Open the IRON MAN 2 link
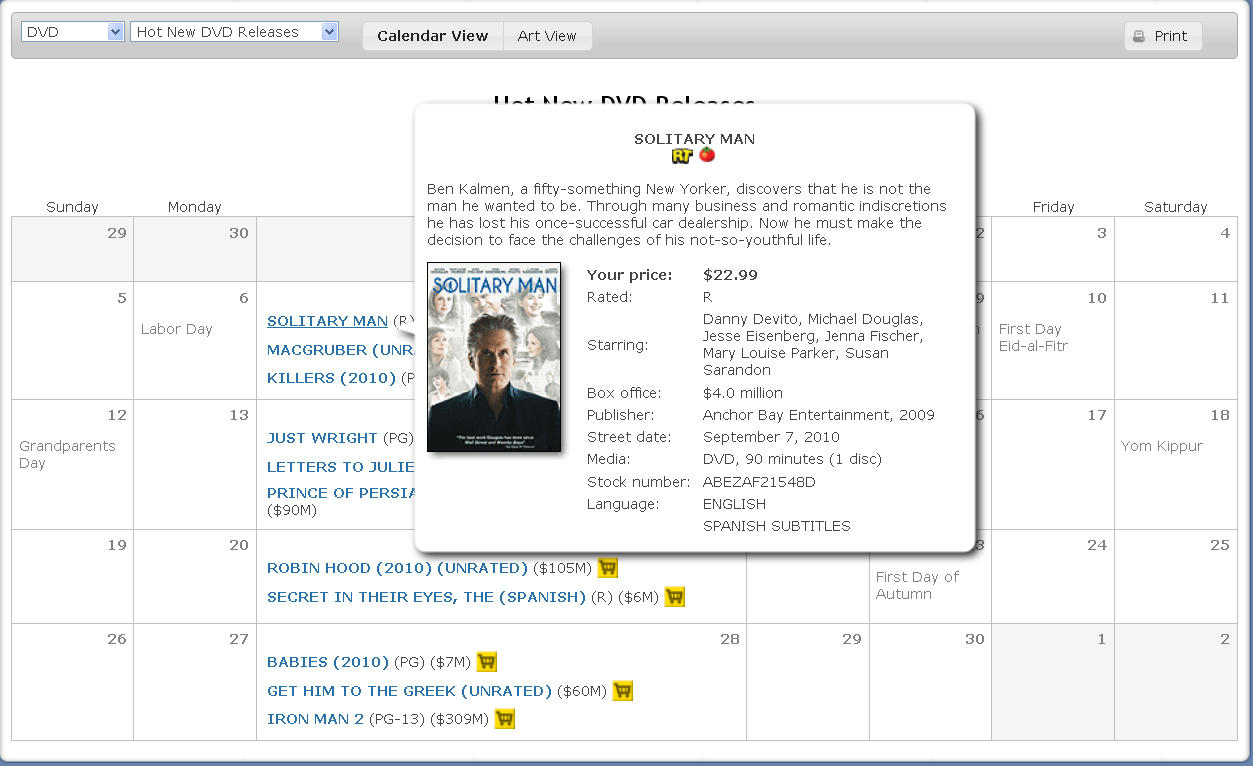This screenshot has width=1253, height=766. (x=315, y=719)
